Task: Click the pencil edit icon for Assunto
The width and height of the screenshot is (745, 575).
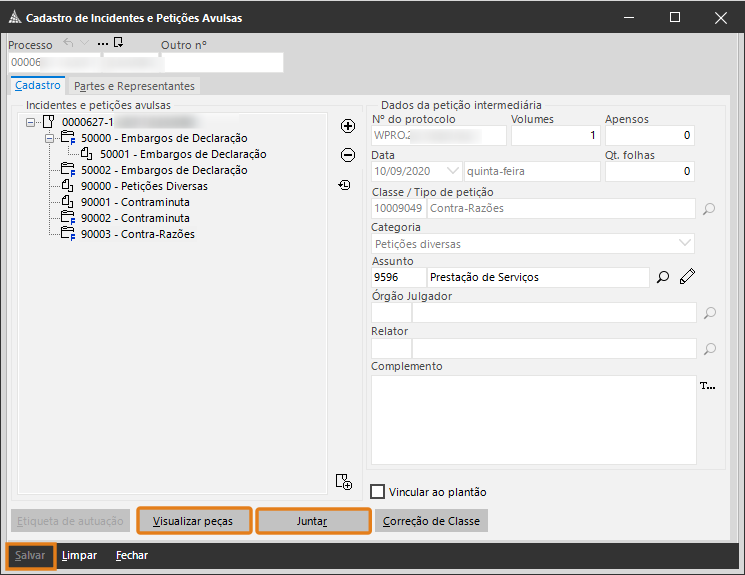Action: [x=686, y=277]
